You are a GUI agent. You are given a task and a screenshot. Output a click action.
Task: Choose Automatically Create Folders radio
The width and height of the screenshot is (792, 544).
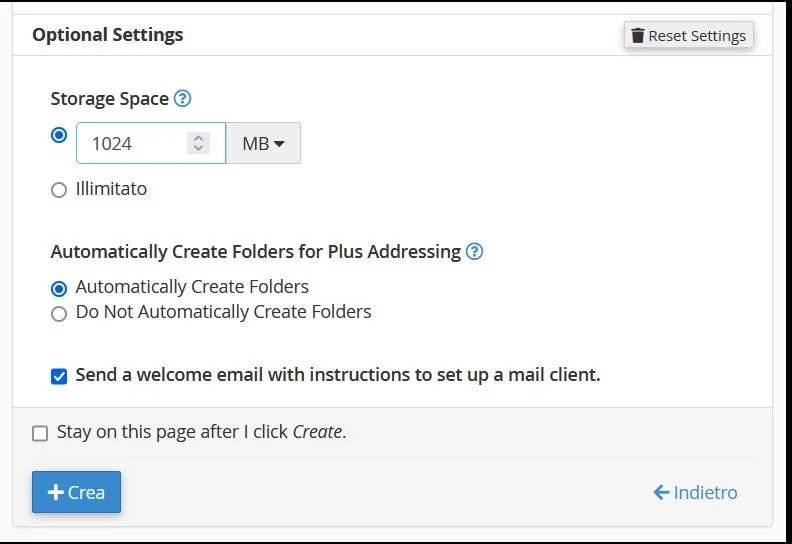point(59,288)
